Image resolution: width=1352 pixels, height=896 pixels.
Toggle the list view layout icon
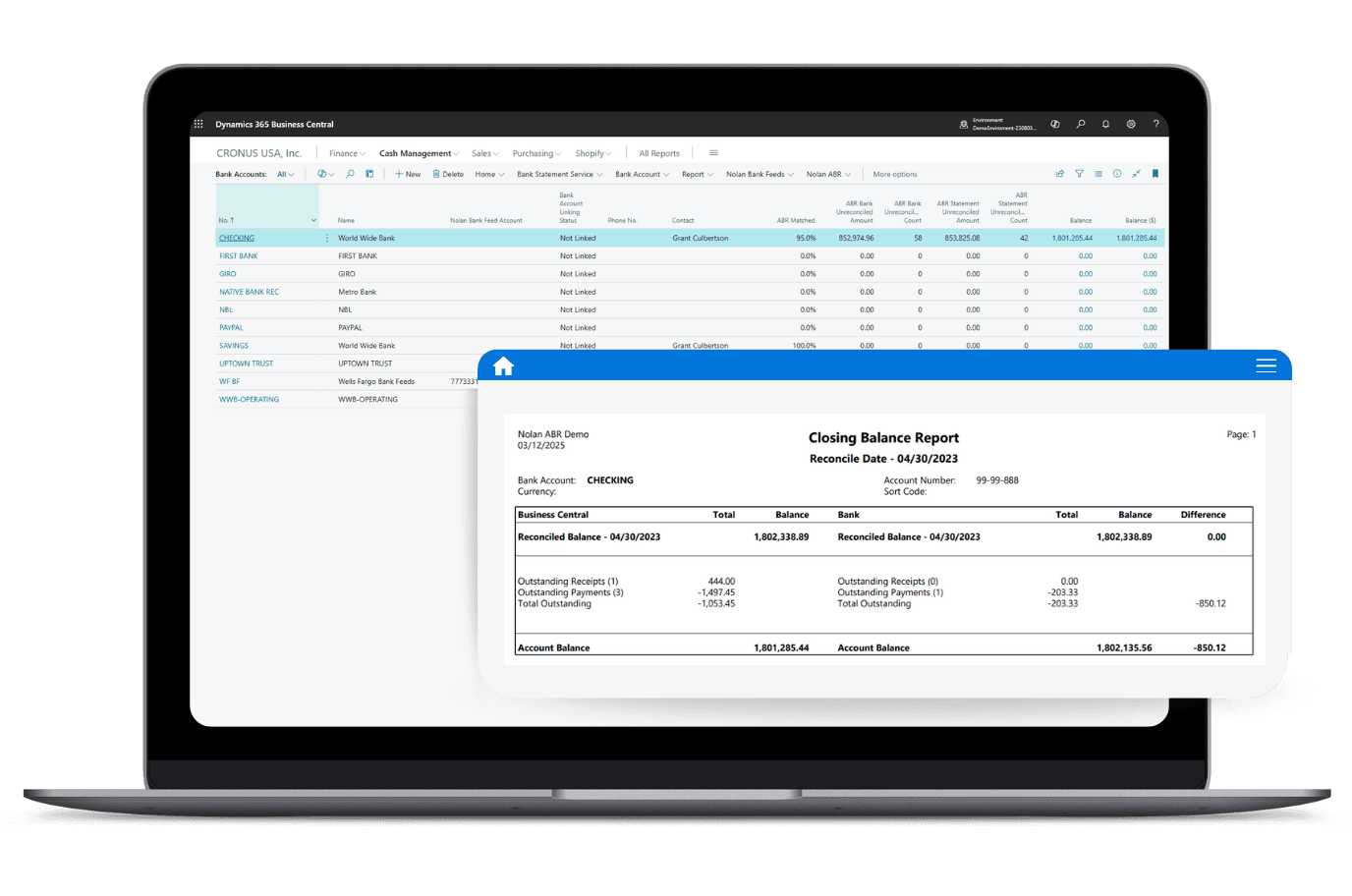[x=1098, y=174]
